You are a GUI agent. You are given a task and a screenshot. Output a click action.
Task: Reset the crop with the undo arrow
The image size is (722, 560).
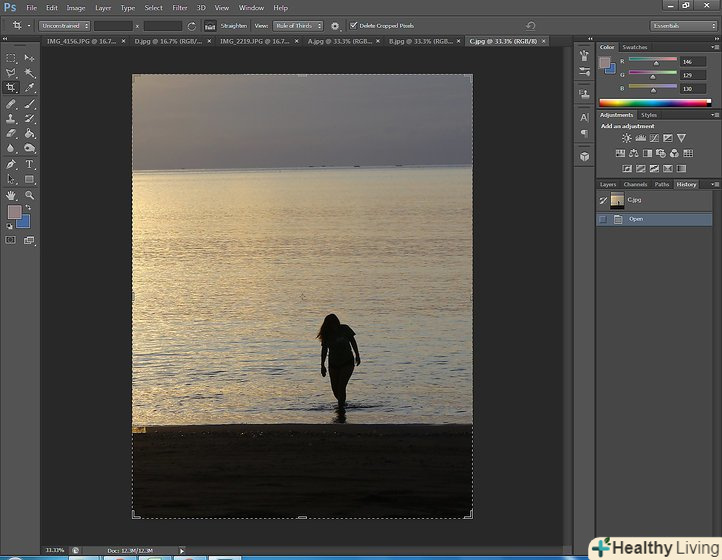coord(530,25)
